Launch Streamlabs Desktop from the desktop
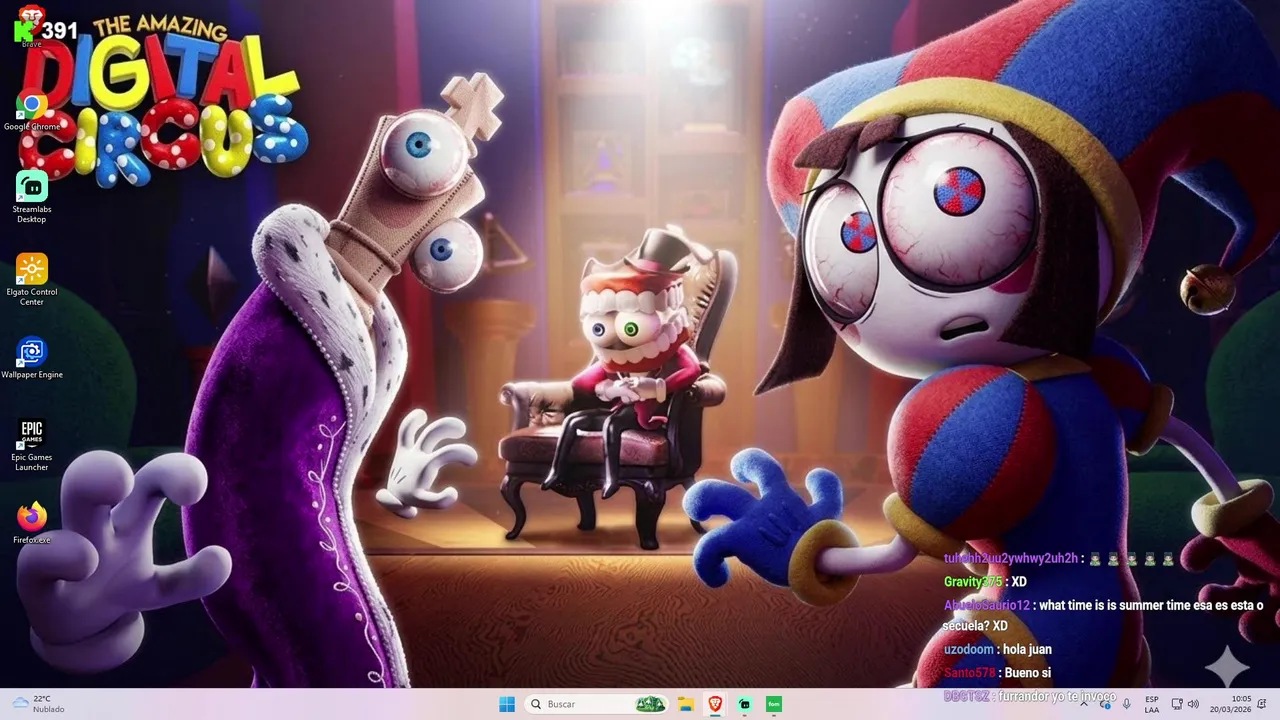 coord(32,197)
